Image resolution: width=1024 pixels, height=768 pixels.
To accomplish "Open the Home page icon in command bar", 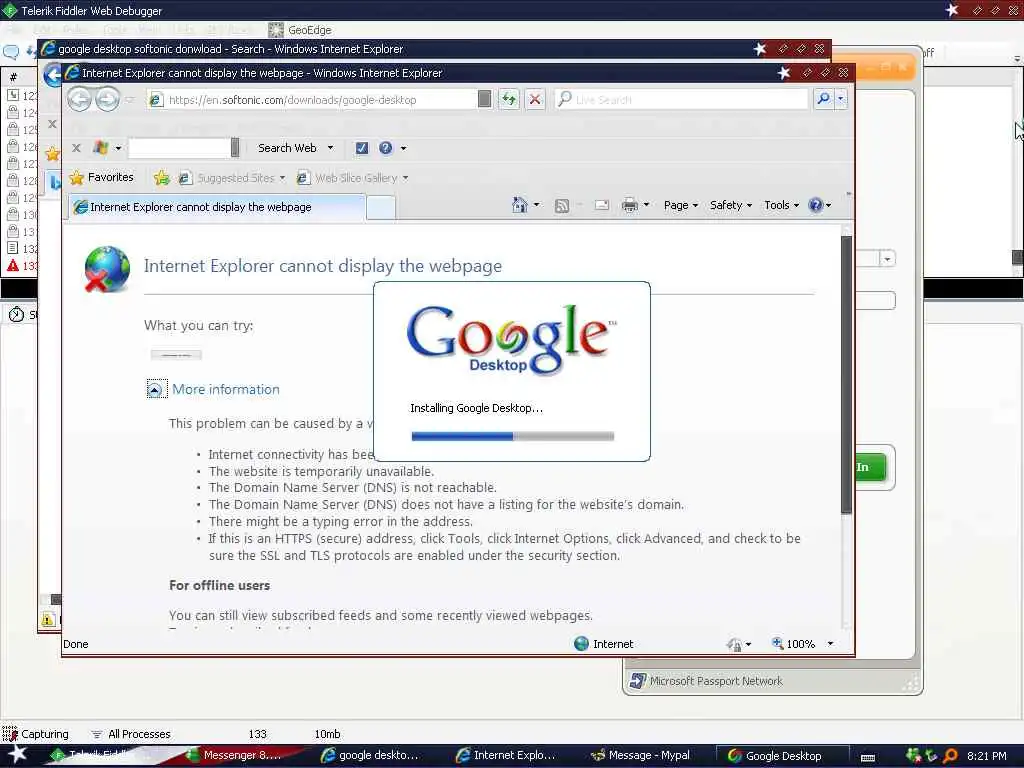I will coord(520,205).
